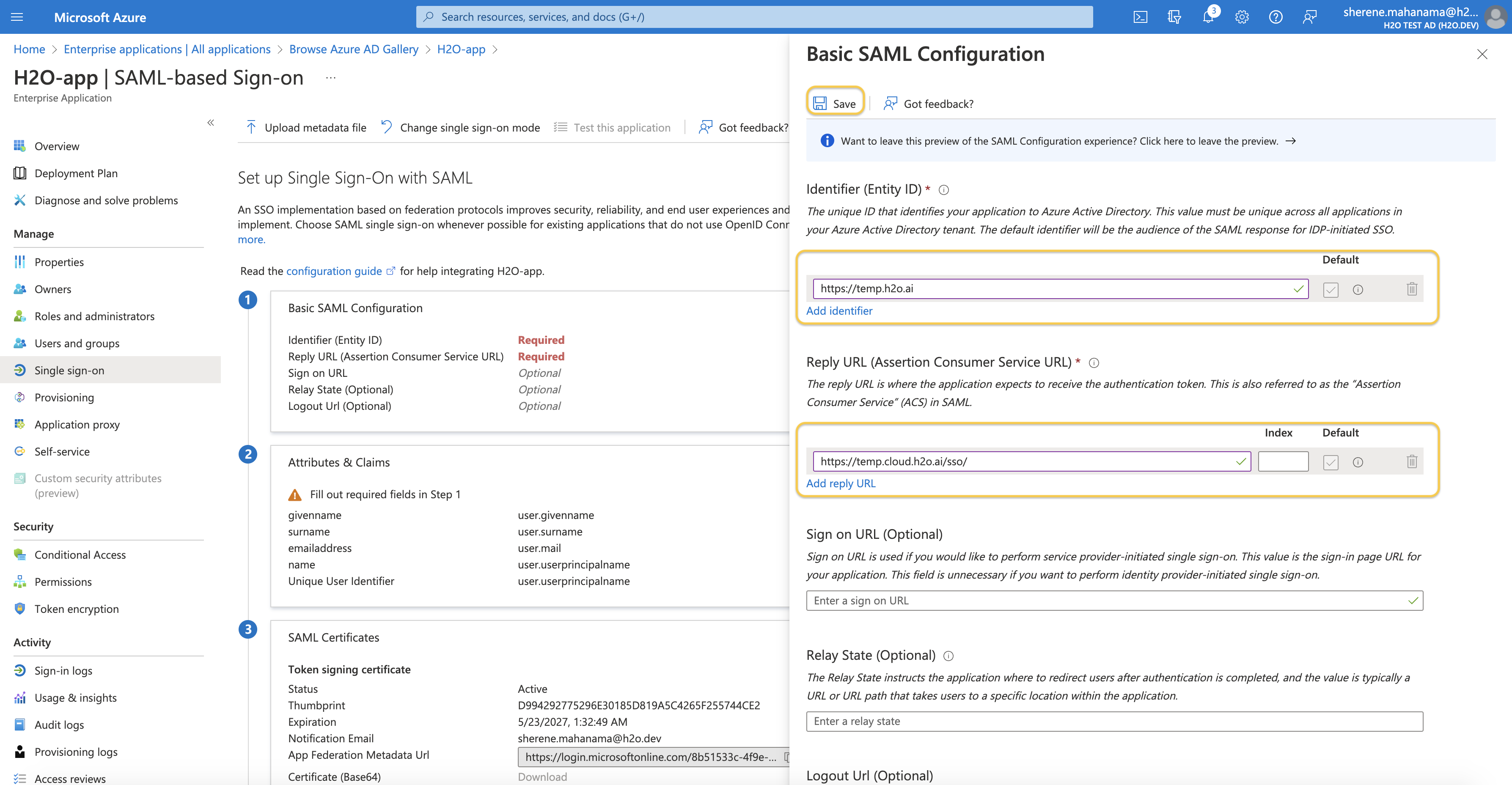Click Add identifier link
This screenshot has width=1512, height=785.
(x=839, y=311)
